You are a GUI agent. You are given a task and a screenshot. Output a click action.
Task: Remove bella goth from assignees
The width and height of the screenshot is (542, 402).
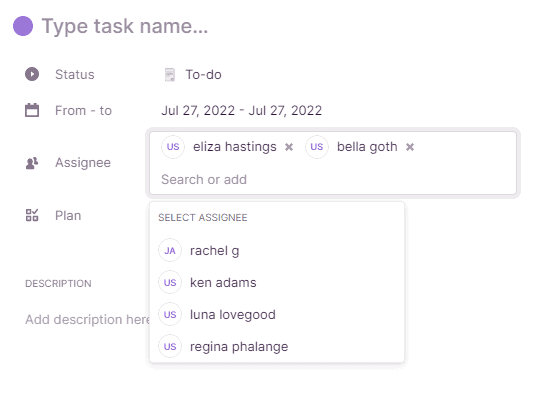pos(410,147)
